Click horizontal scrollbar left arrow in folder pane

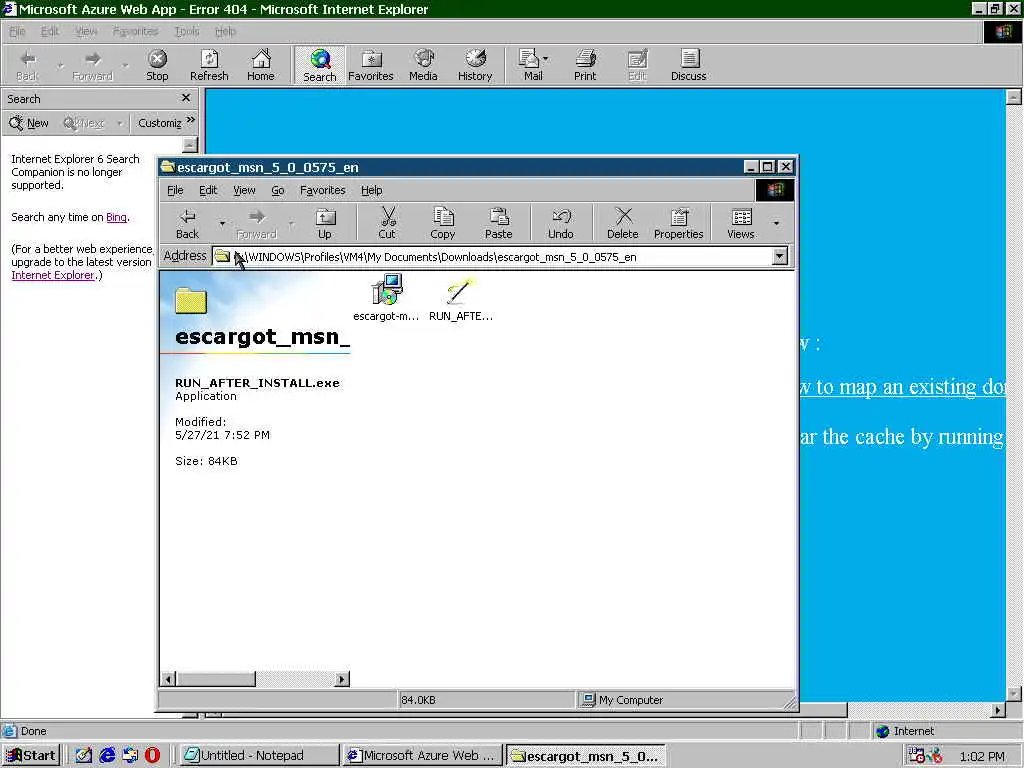click(x=168, y=679)
